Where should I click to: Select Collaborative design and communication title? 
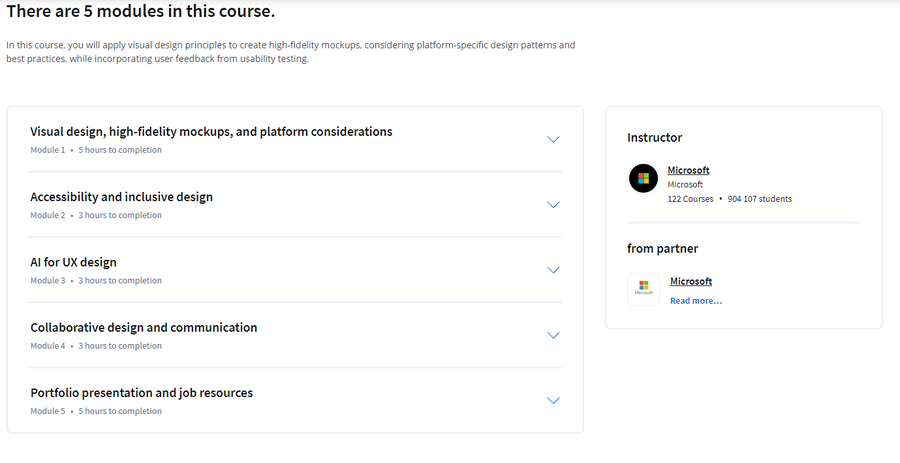[144, 328]
